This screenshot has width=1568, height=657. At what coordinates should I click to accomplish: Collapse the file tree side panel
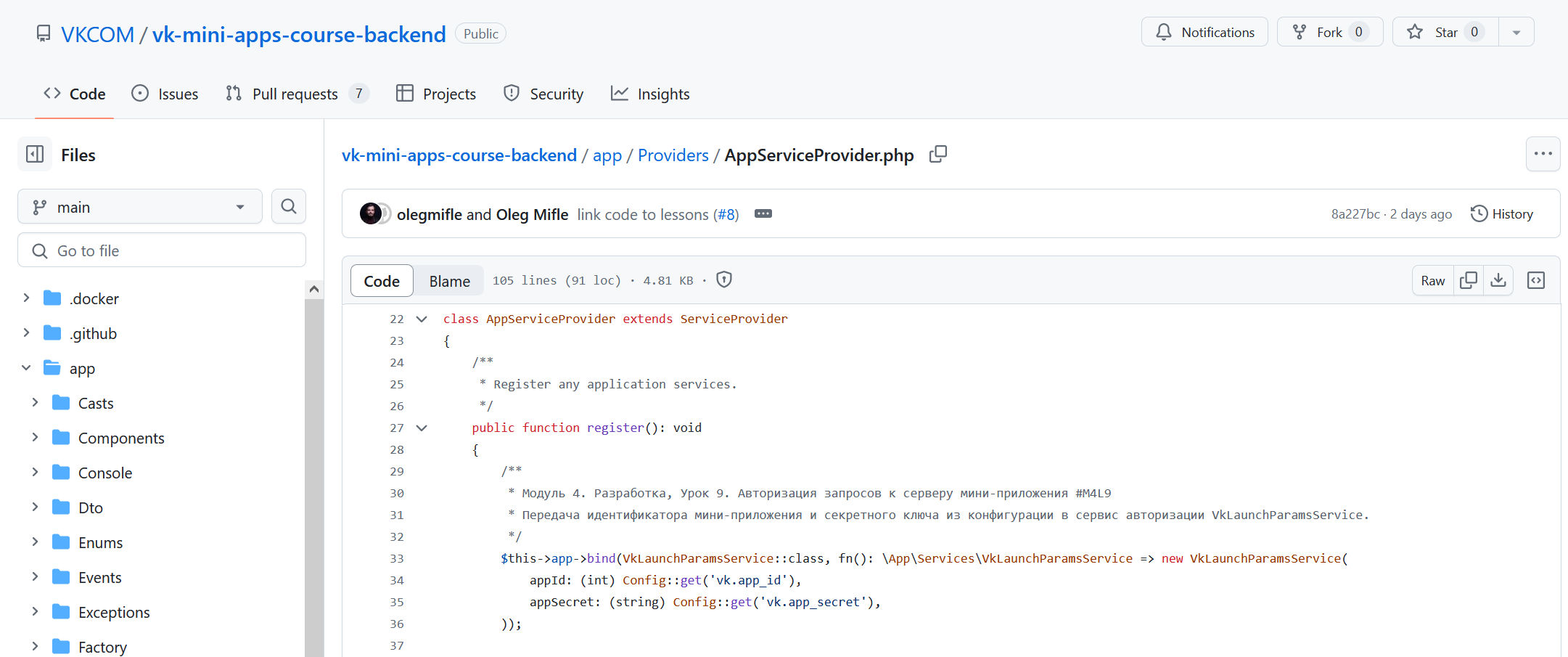tap(35, 155)
